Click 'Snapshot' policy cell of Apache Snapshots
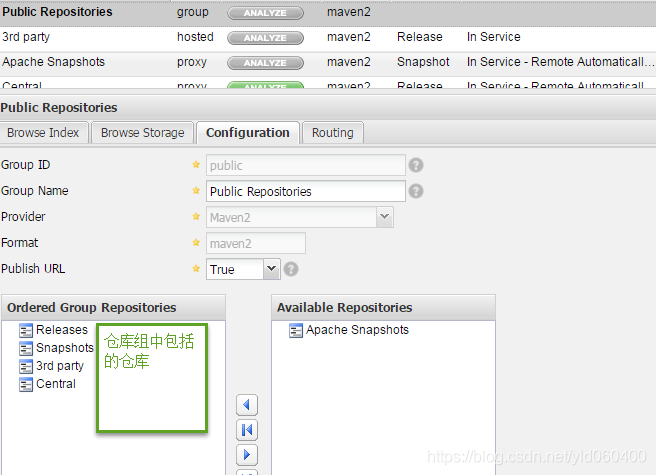This screenshot has width=656, height=475. [x=423, y=62]
